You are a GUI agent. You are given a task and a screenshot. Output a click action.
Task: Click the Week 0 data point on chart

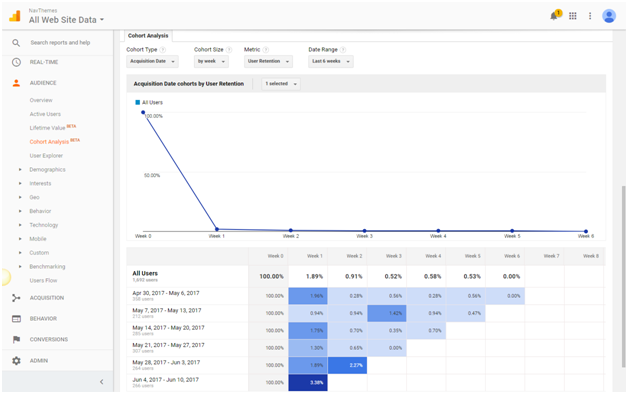point(143,113)
